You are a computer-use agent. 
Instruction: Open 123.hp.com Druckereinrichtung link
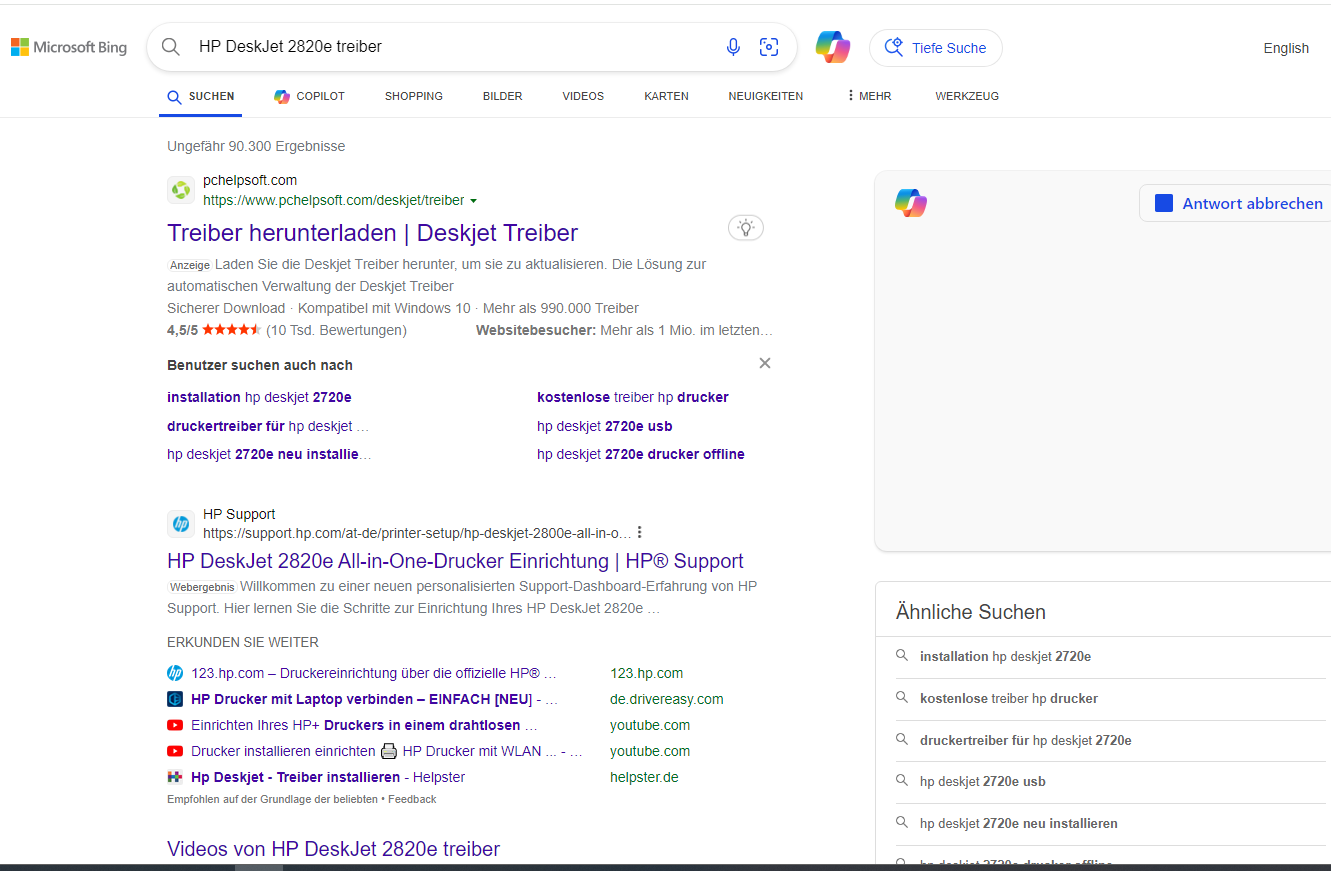pos(374,674)
